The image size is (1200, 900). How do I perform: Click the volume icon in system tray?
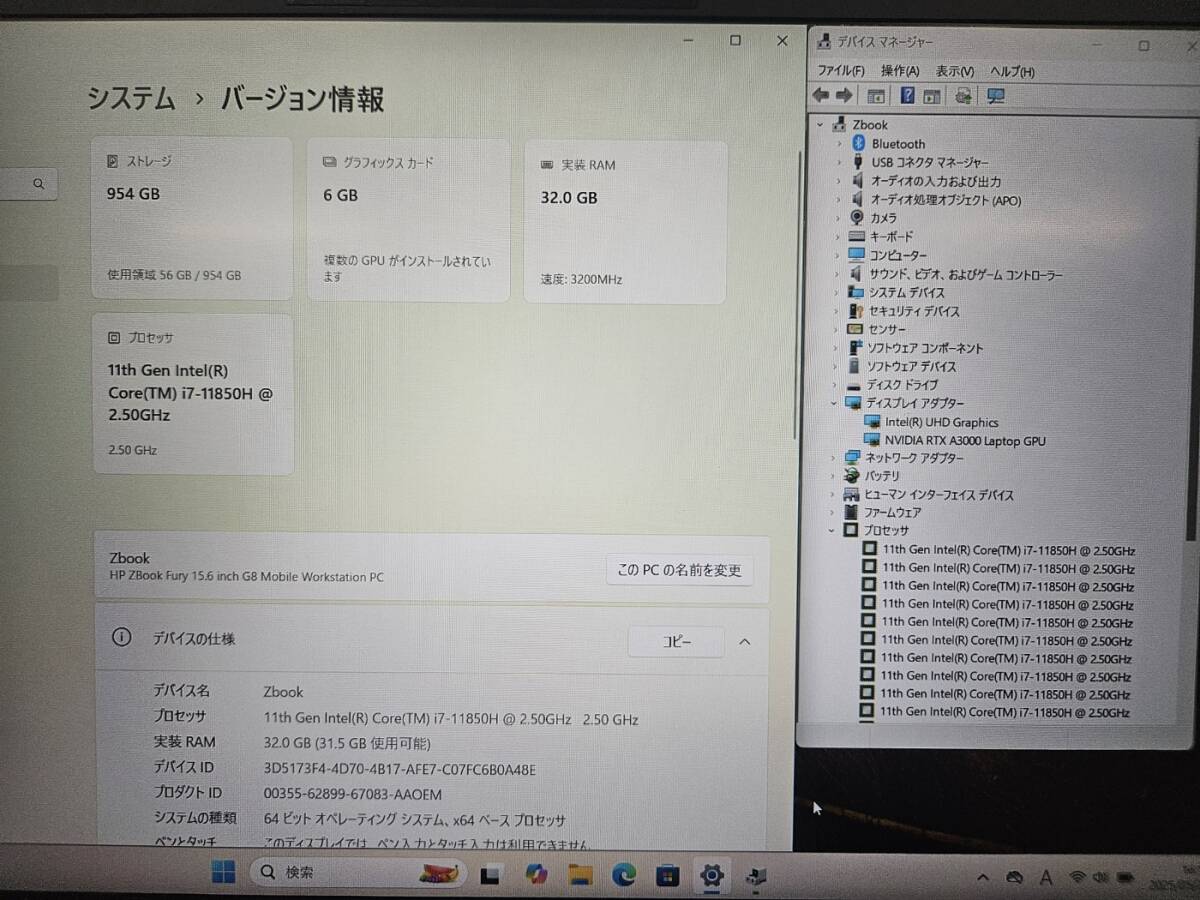[x=1100, y=878]
